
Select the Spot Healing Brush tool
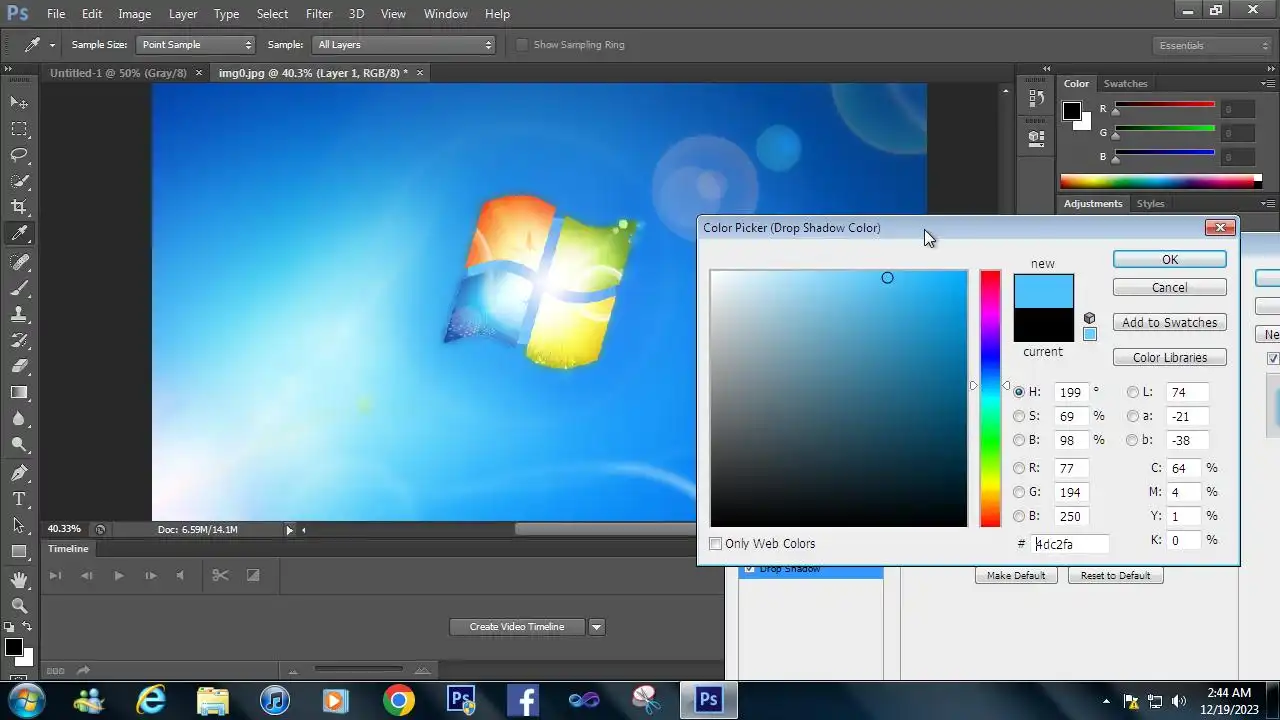tap(19, 262)
